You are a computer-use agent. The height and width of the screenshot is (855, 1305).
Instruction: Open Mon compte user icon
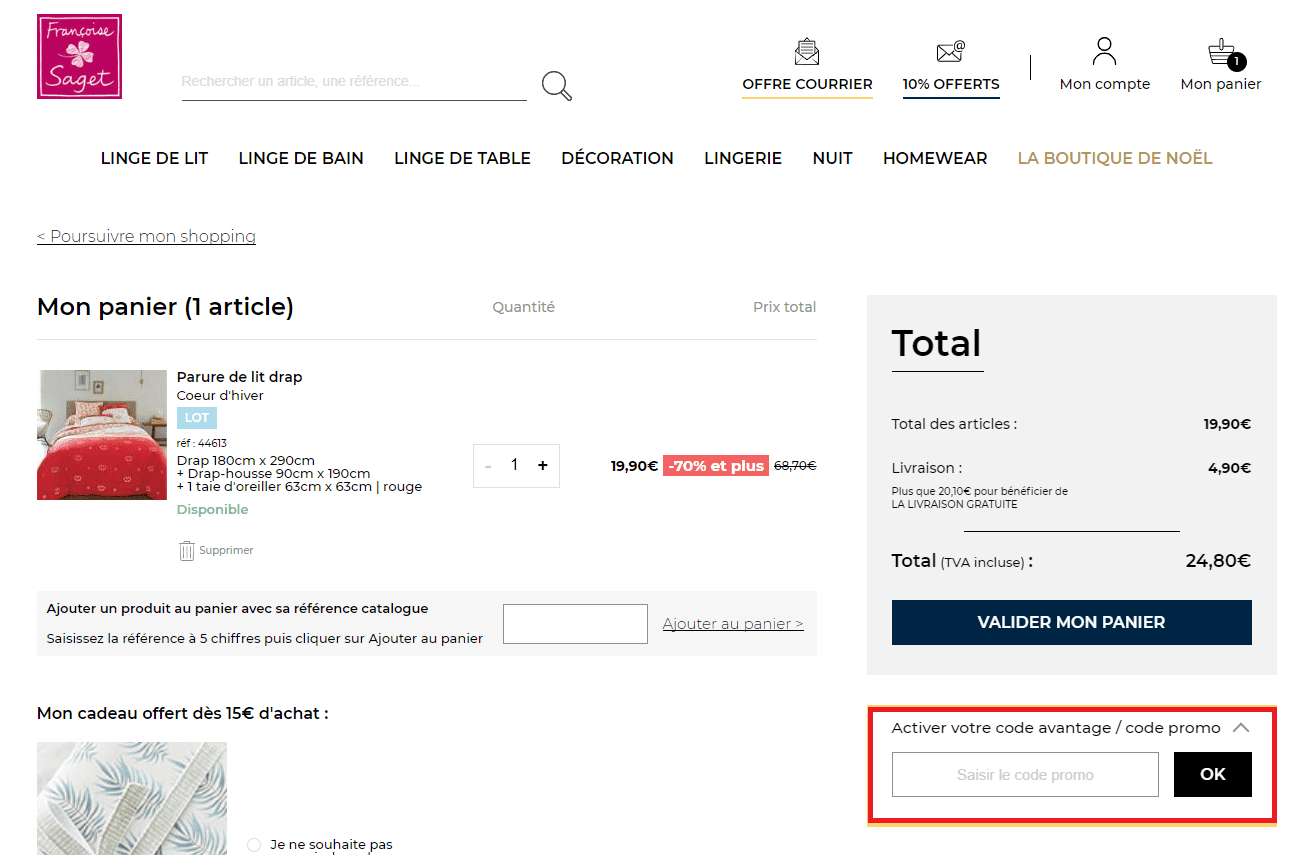tap(1104, 52)
